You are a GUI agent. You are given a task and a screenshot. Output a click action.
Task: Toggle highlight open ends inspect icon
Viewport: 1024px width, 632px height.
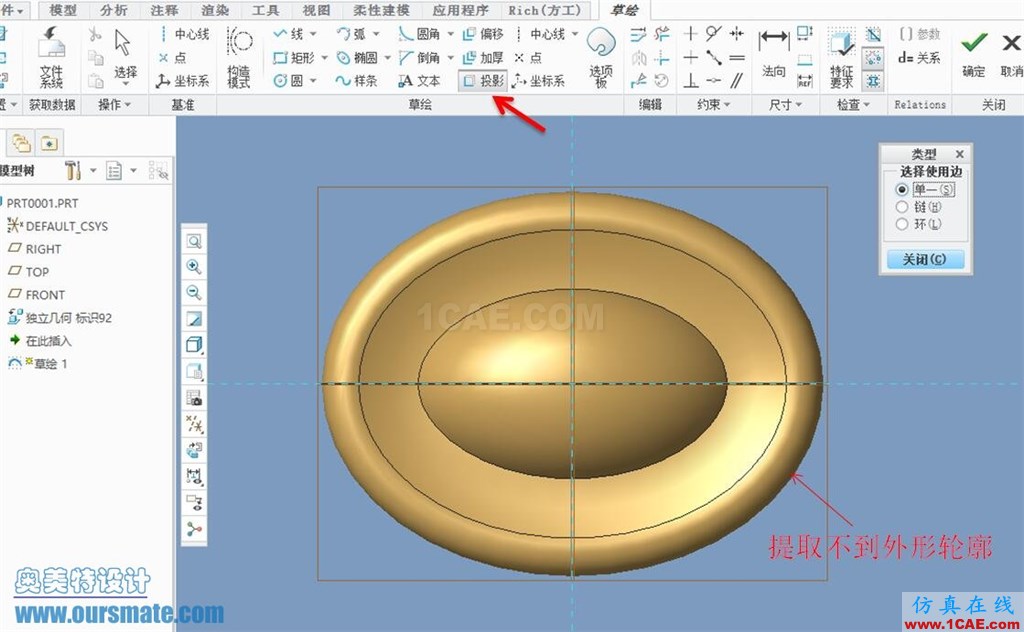[873, 58]
